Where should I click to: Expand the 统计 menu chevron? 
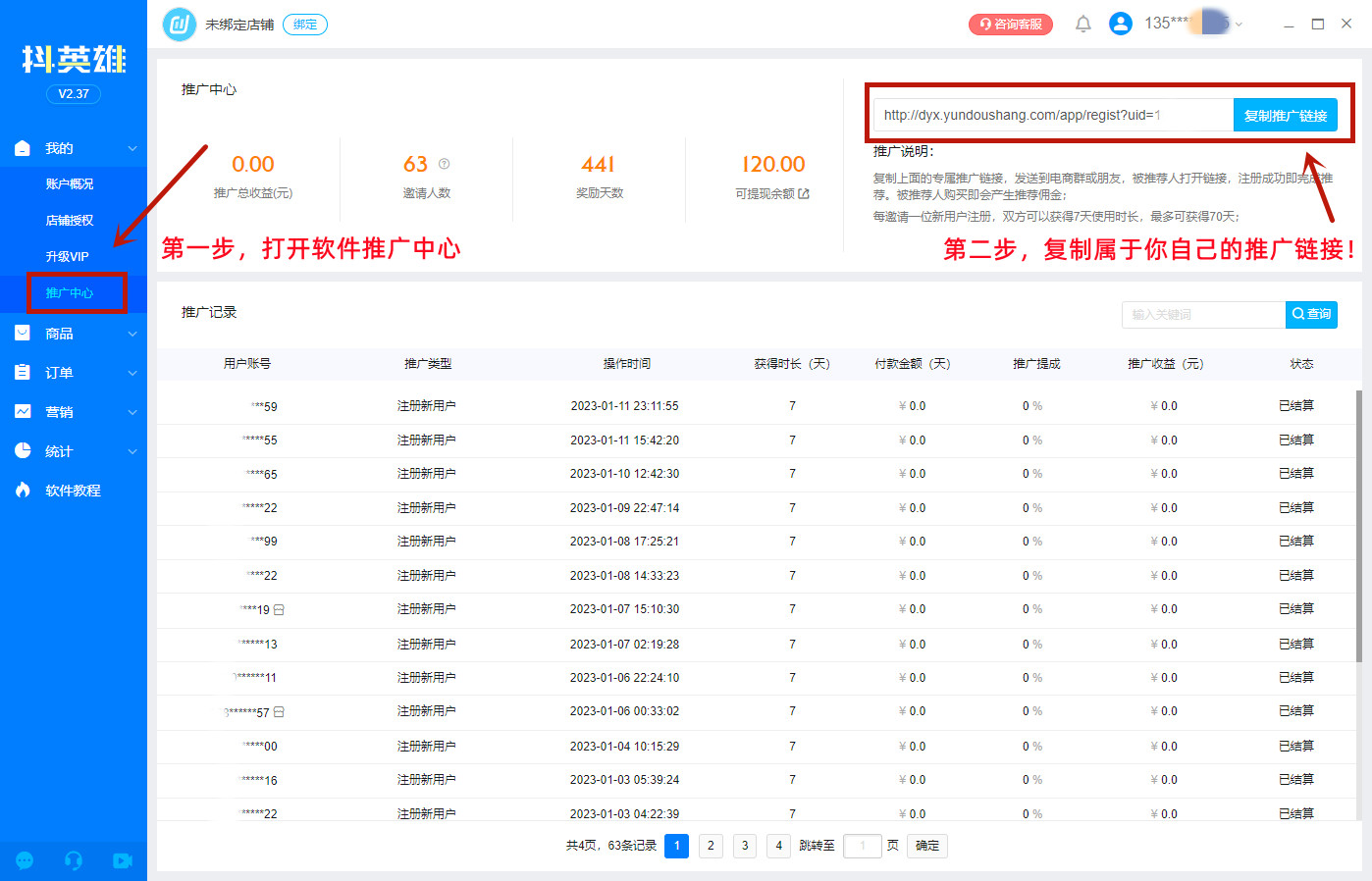(x=132, y=452)
